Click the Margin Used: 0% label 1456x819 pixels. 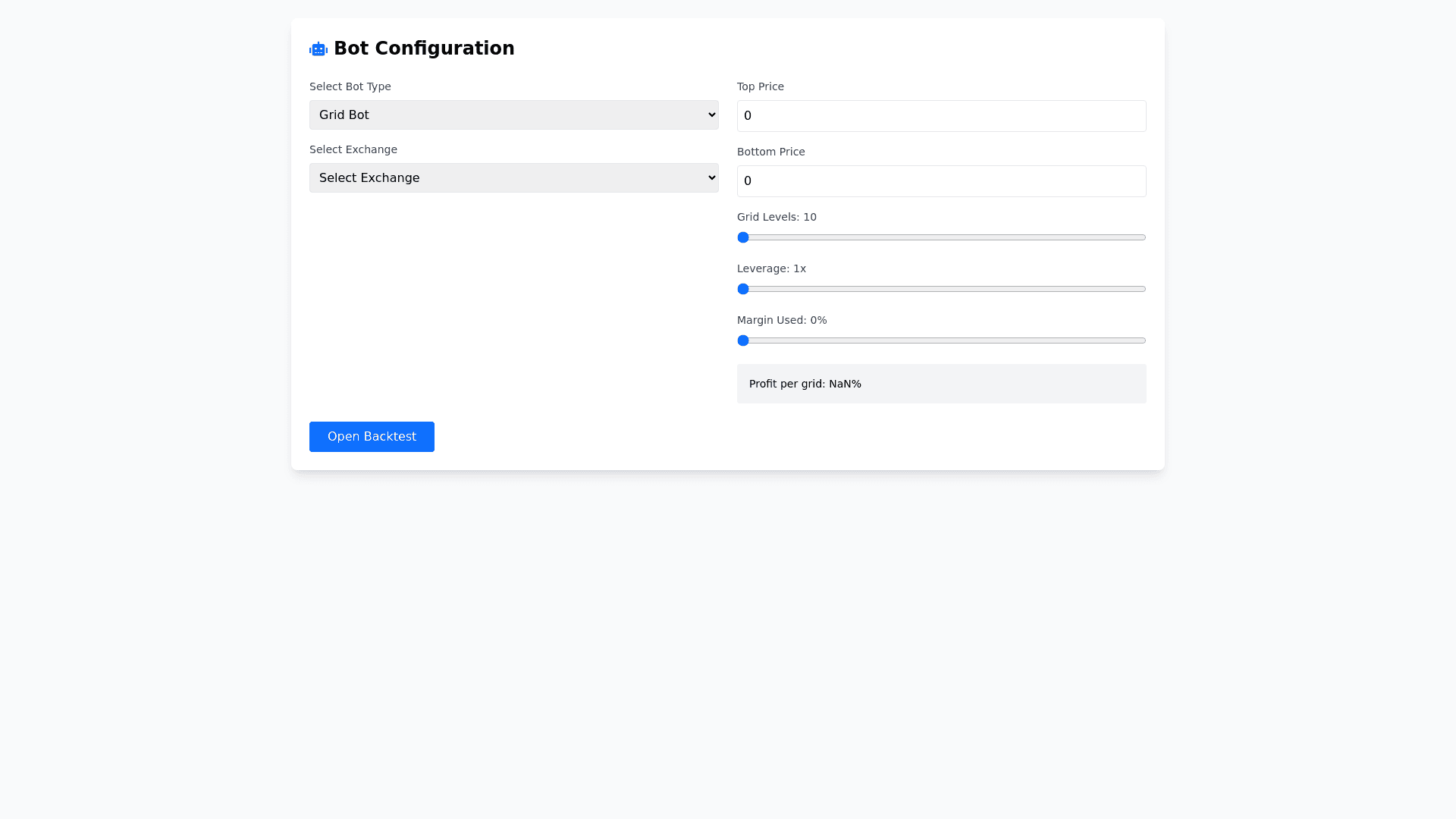click(781, 320)
